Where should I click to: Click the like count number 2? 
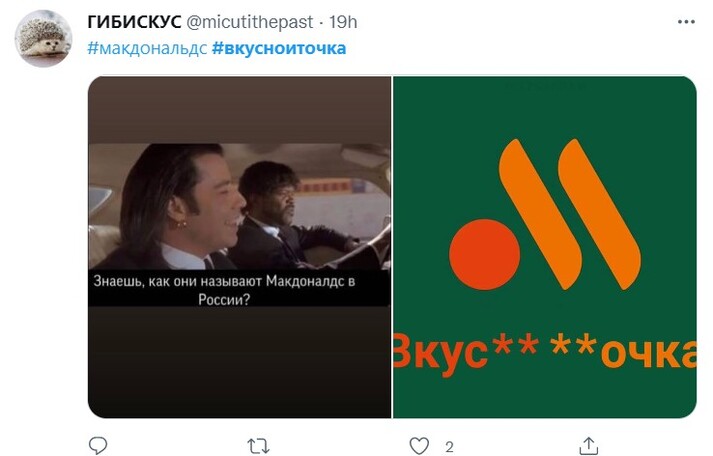pyautogui.click(x=449, y=447)
